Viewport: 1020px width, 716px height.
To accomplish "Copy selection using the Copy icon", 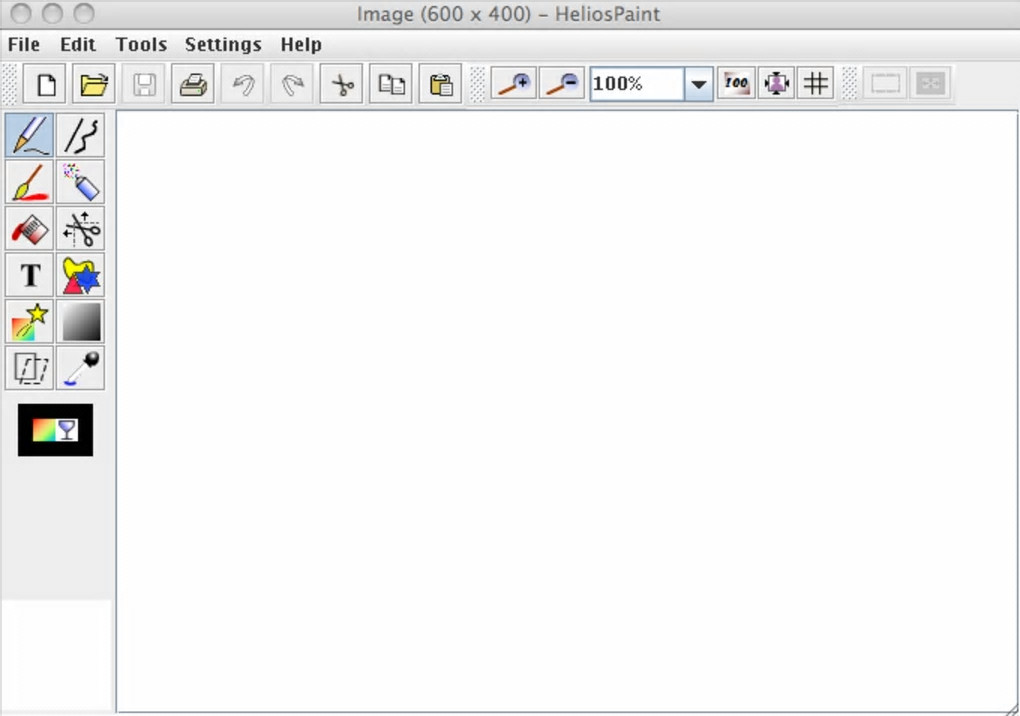I will pos(391,84).
